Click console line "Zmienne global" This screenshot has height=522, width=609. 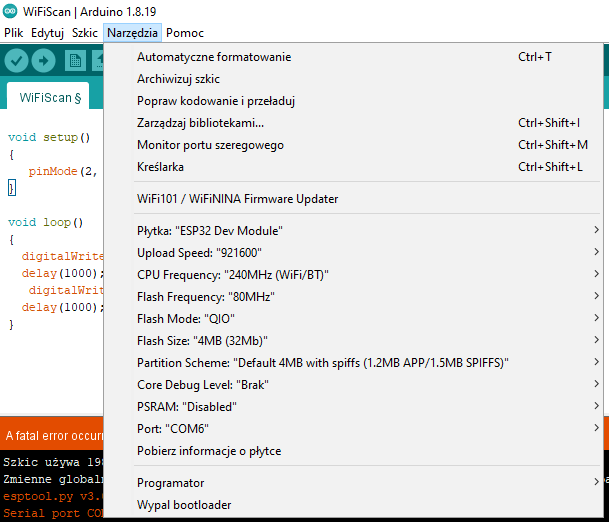tap(53, 479)
